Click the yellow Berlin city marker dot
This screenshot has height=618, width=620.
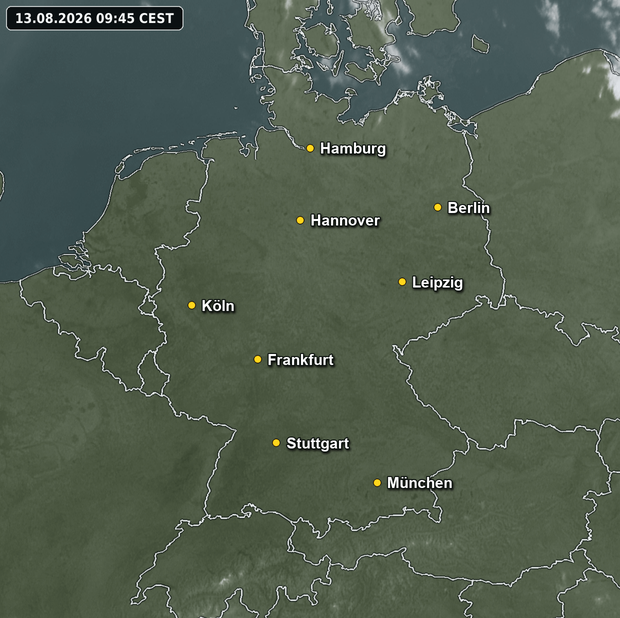437,207
